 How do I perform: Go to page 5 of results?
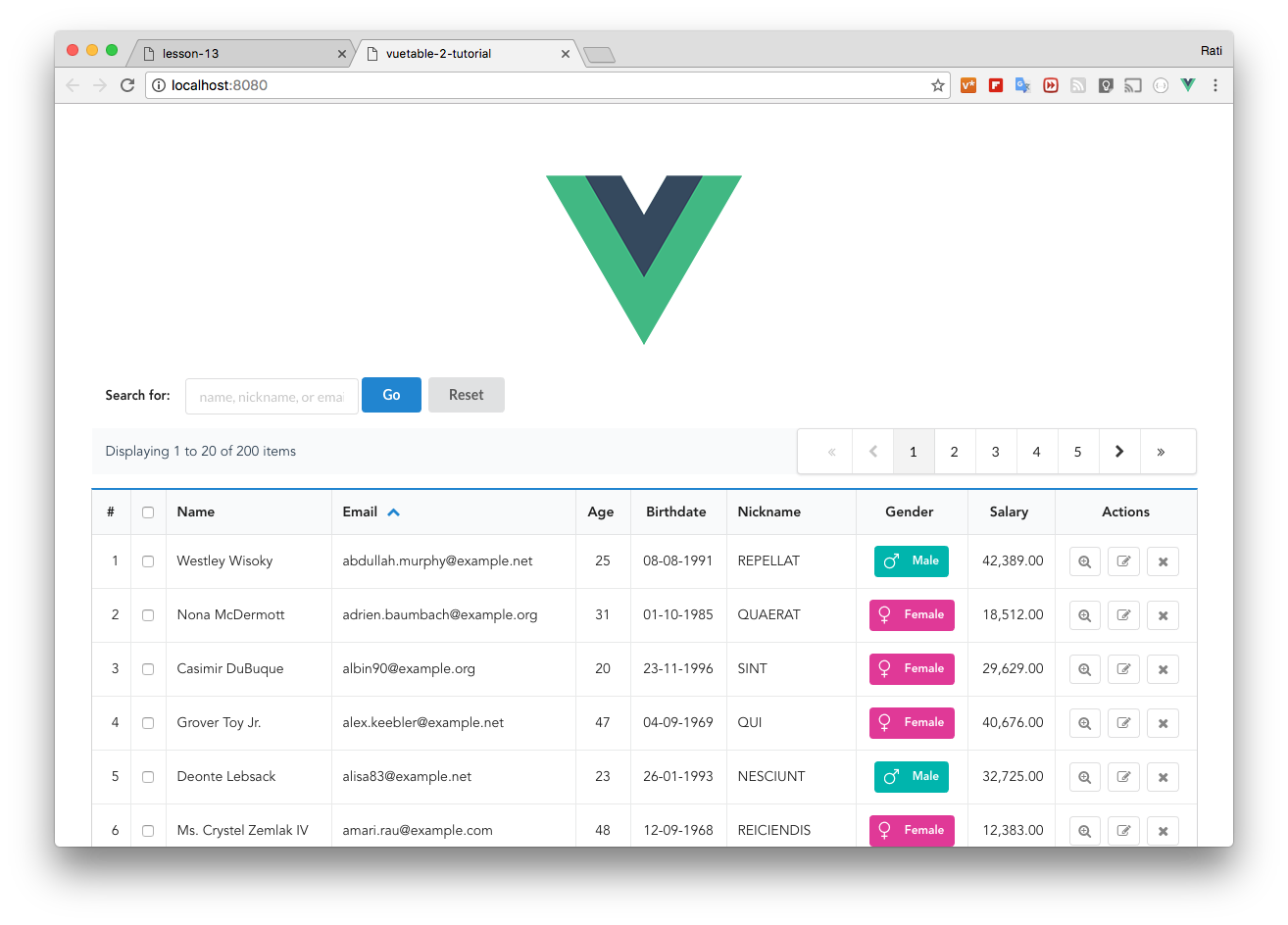coord(1078,452)
